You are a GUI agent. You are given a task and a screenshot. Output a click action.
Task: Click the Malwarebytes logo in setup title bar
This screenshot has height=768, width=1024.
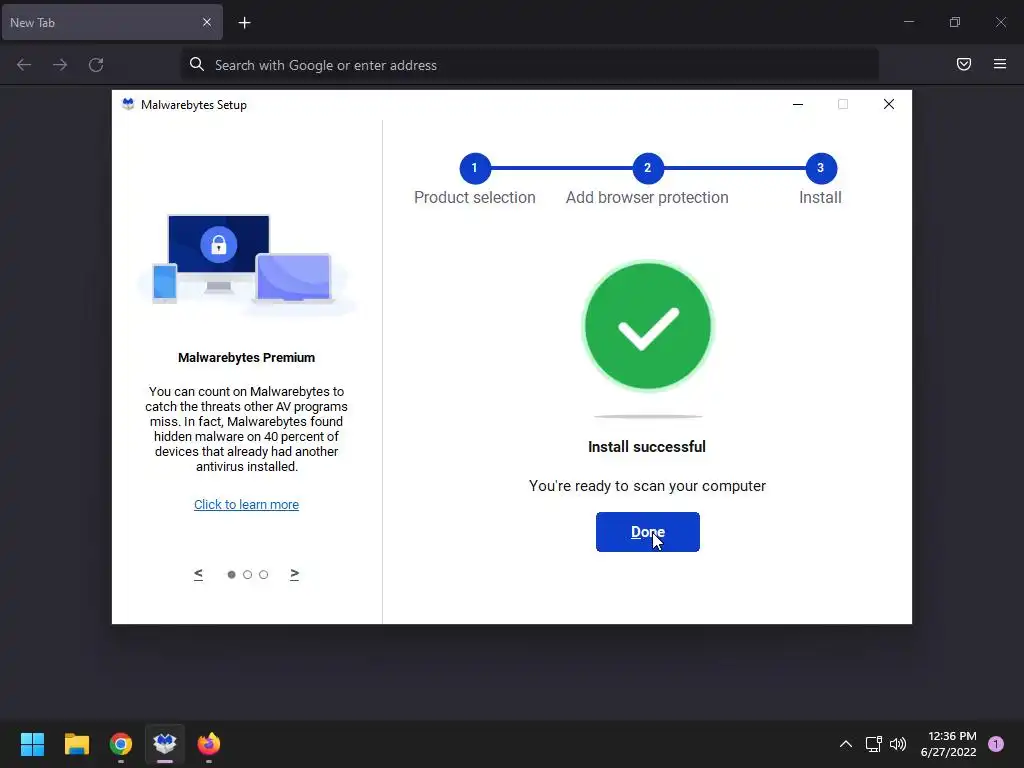coord(128,104)
